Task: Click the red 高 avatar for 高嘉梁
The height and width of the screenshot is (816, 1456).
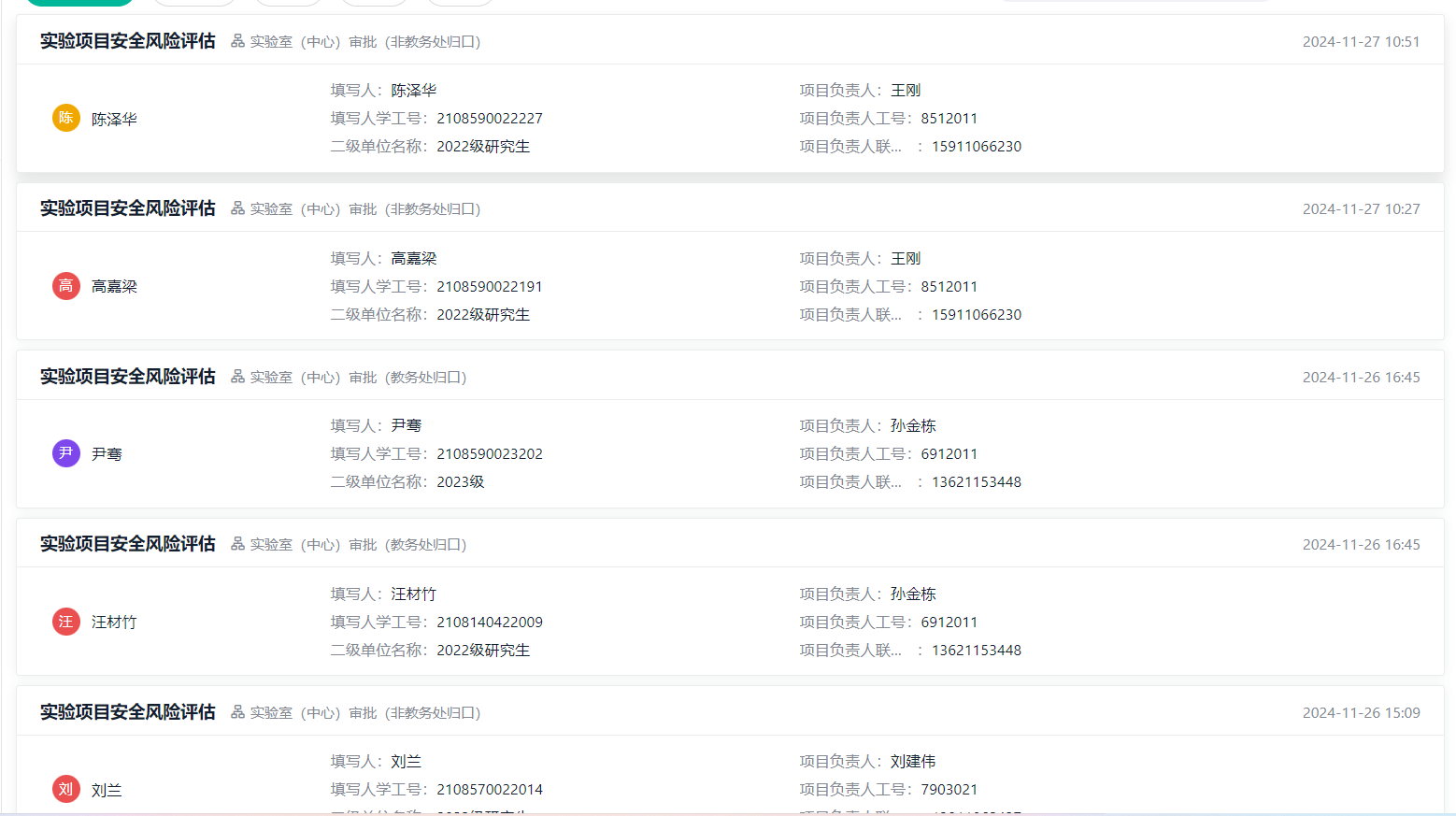Action: point(65,286)
